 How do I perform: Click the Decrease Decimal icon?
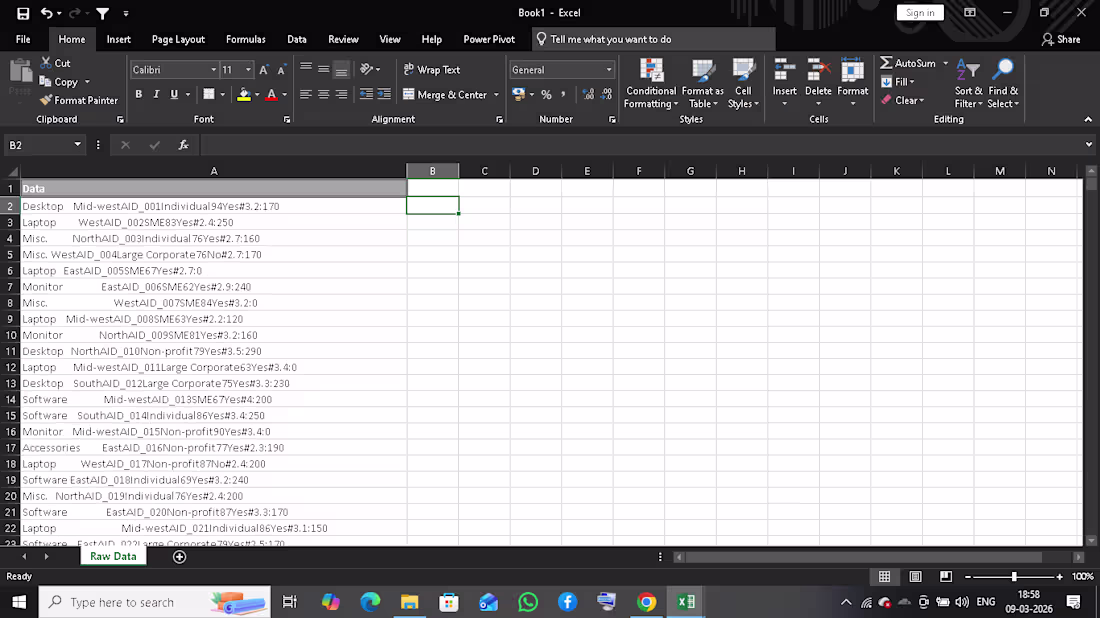pos(606,94)
